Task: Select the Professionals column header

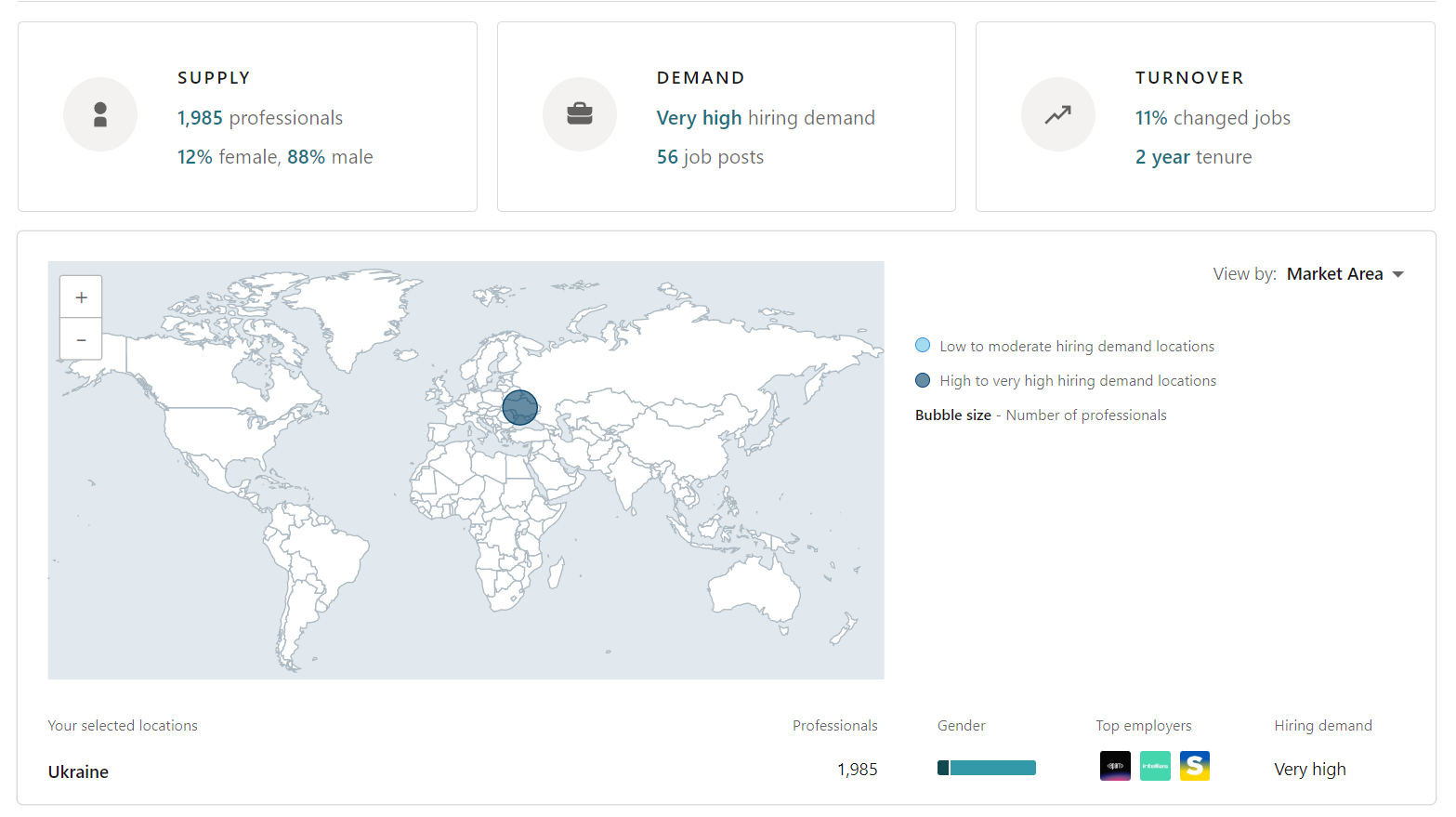Action: coord(834,725)
